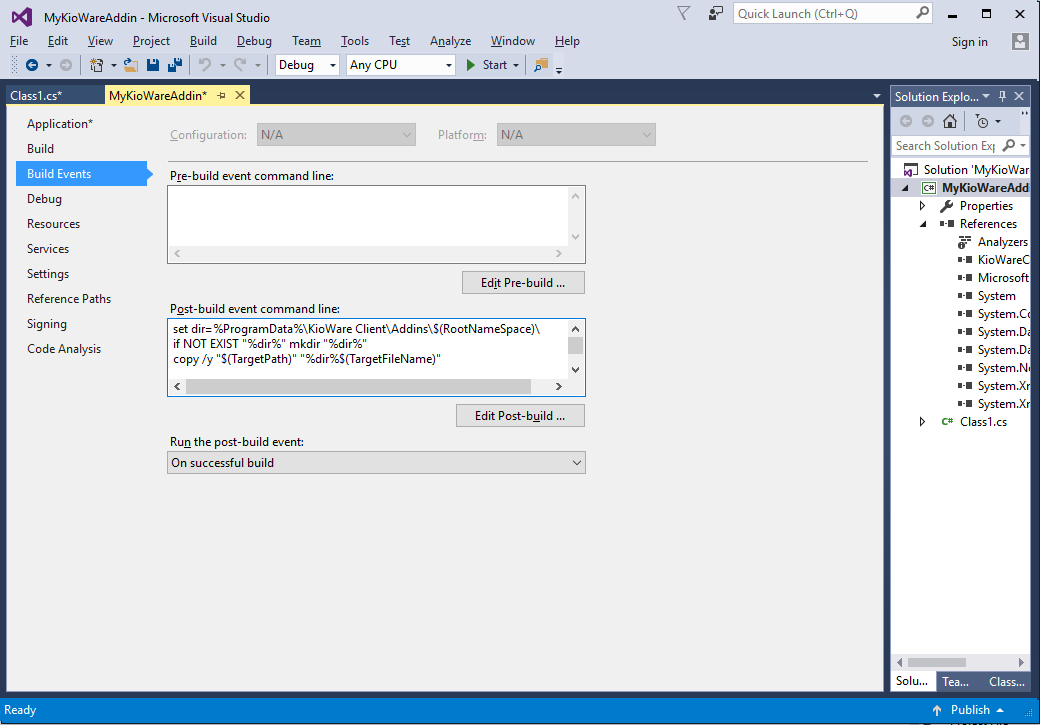The width and height of the screenshot is (1040, 725).
Task: Open the Any CPU platform dropdown
Action: tap(401, 65)
